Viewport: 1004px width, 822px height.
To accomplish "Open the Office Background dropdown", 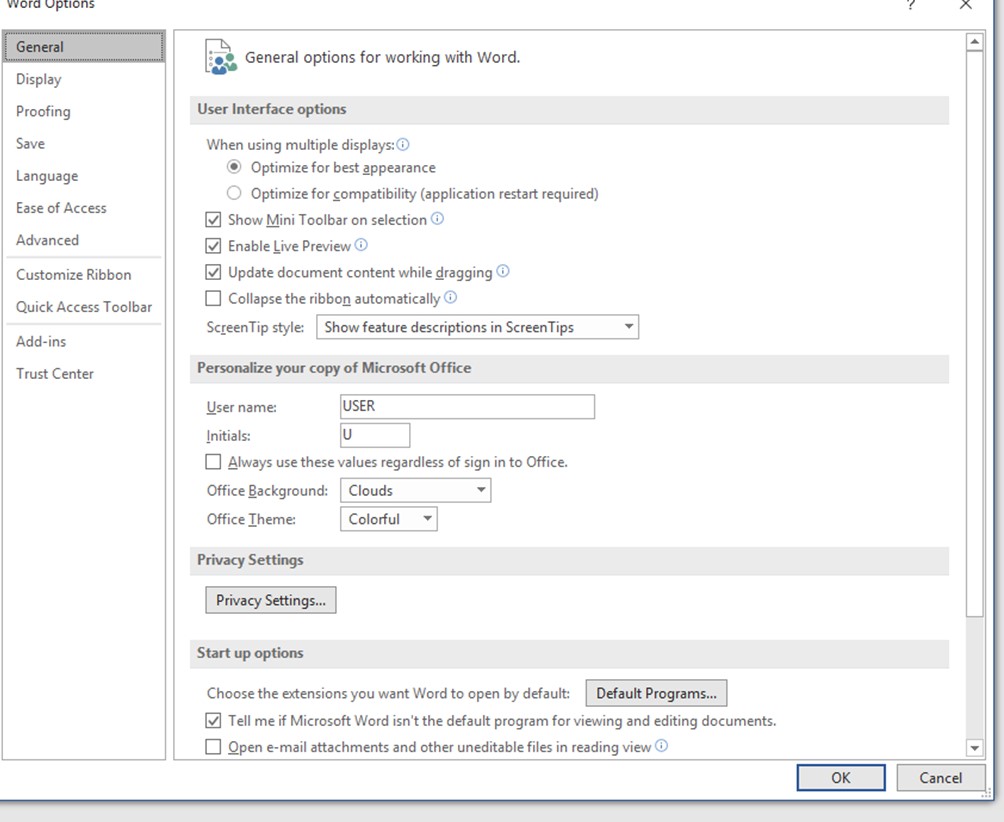I will click(416, 490).
